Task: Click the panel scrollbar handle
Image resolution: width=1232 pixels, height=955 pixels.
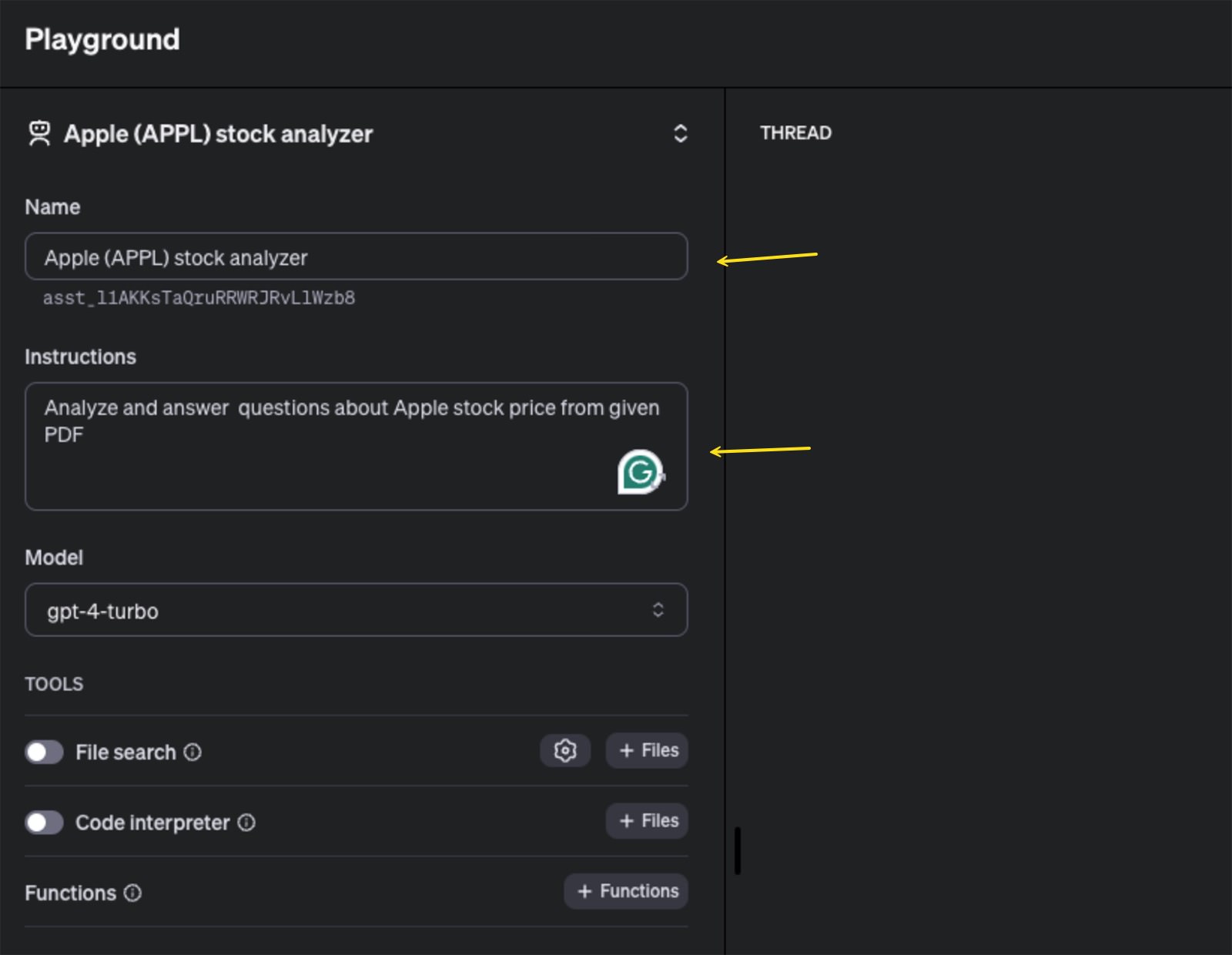Action: point(738,851)
